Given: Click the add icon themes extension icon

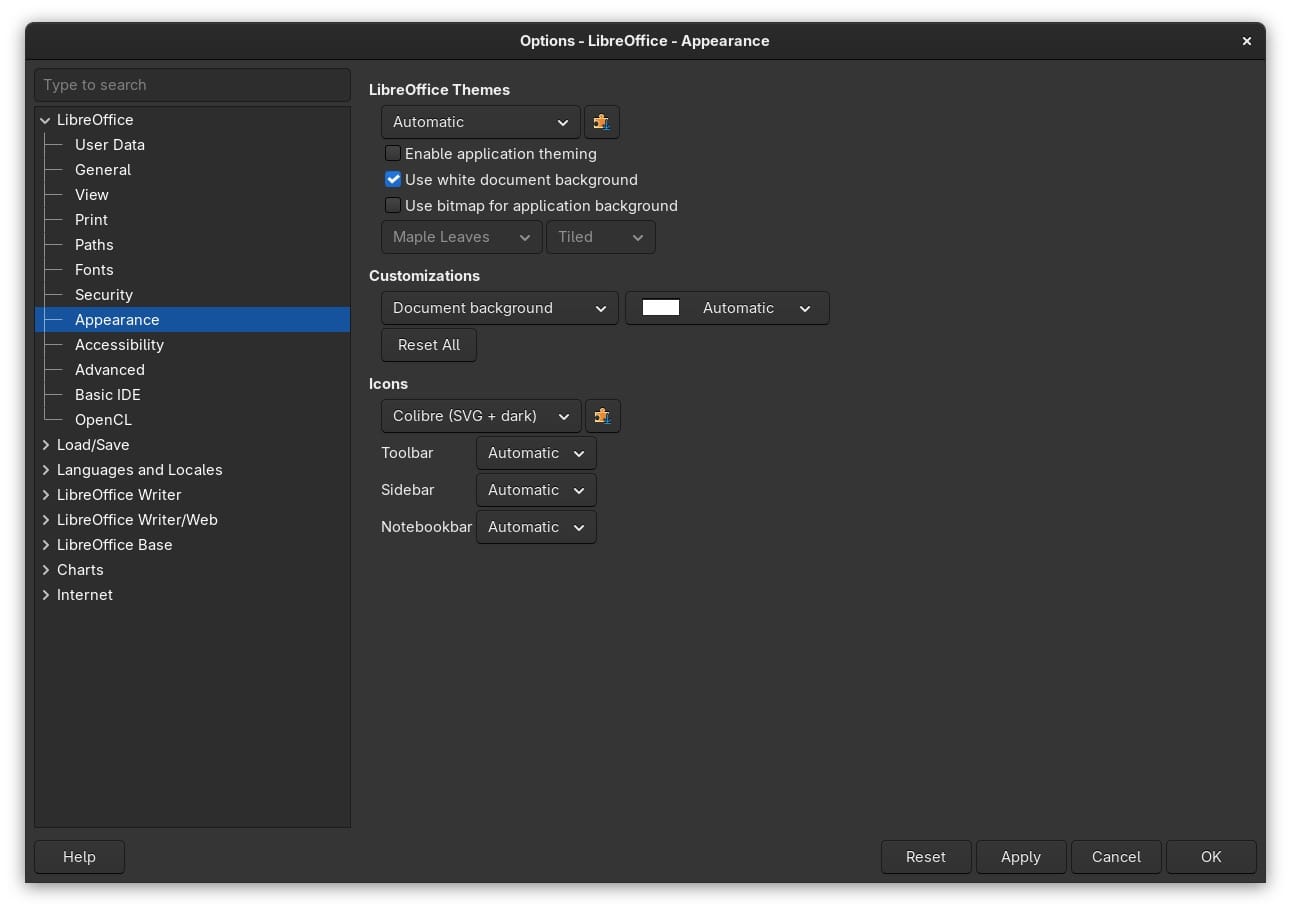Looking at the screenshot, I should click(602, 416).
